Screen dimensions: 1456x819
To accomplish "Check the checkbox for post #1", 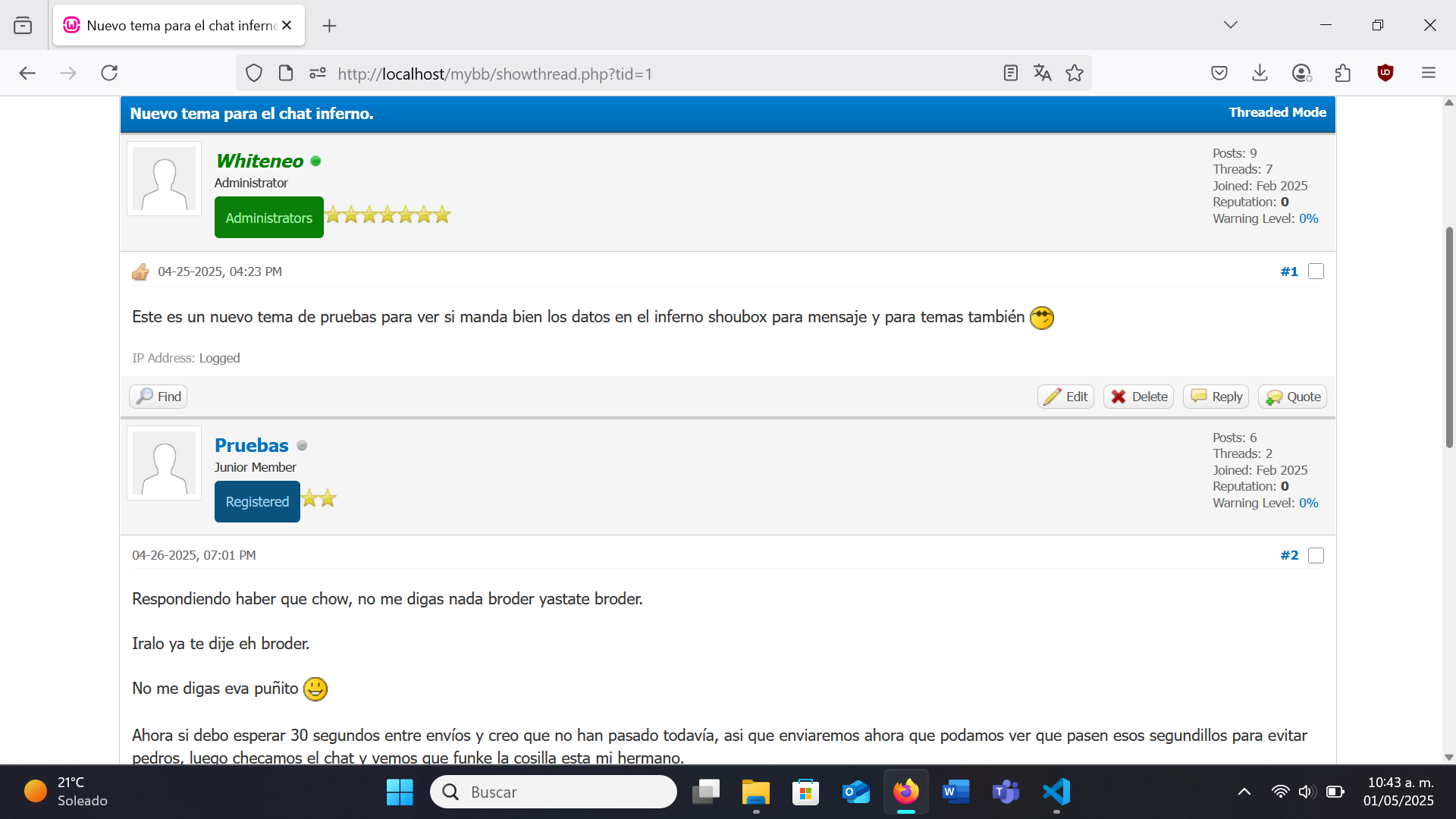I will (1316, 271).
